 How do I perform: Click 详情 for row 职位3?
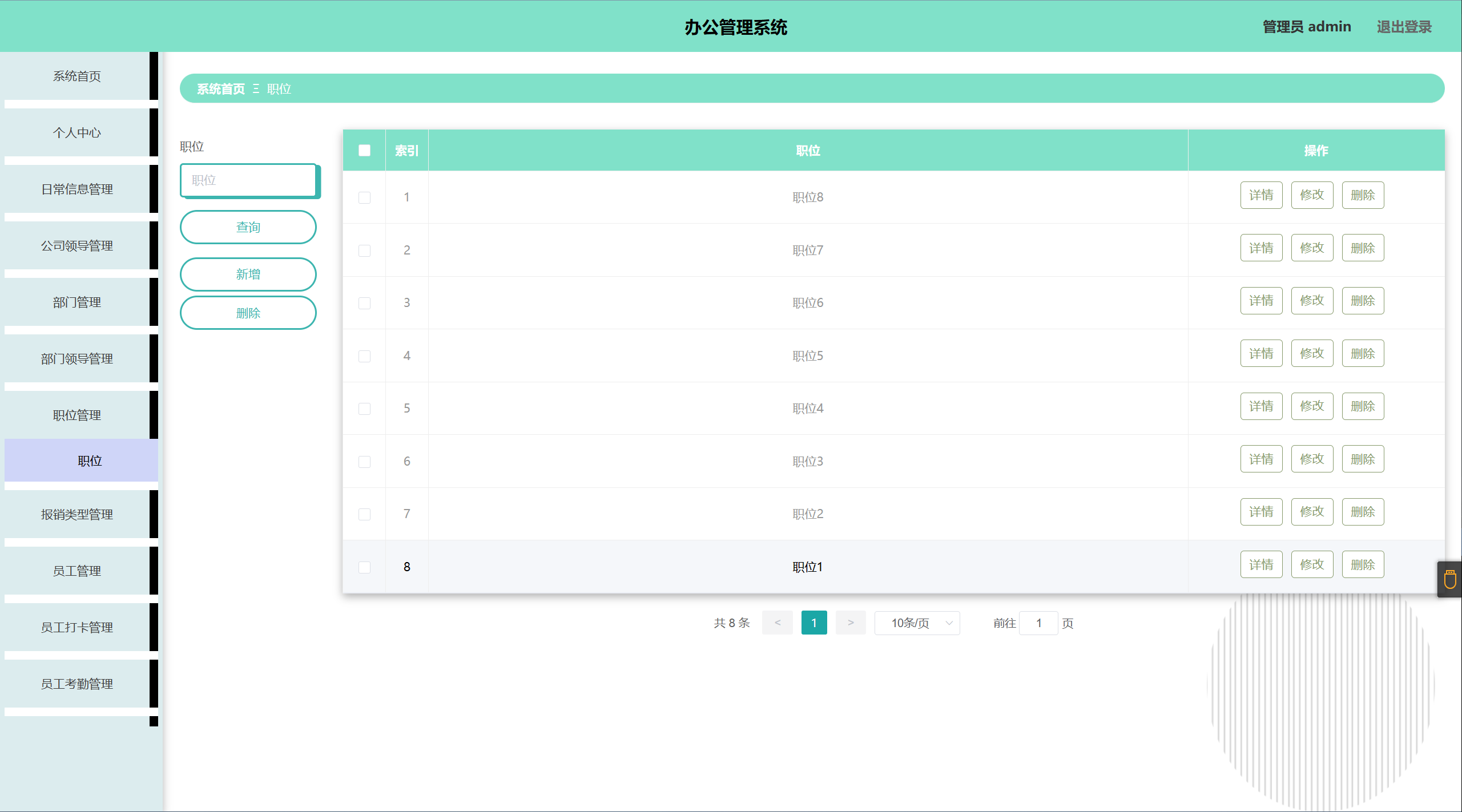coord(1261,459)
